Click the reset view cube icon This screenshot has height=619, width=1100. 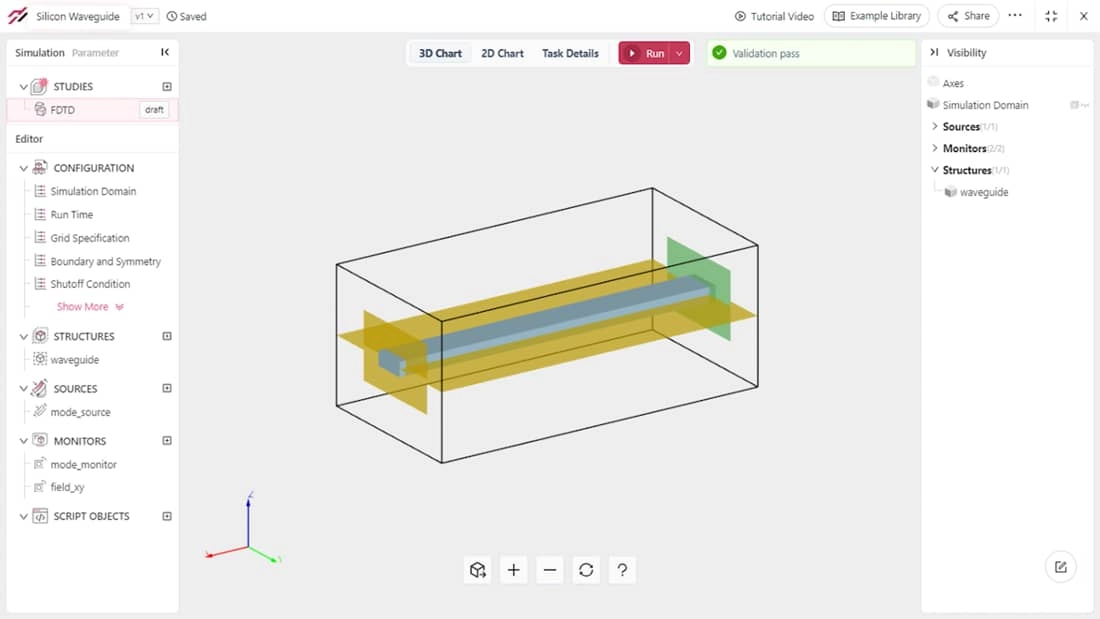click(478, 570)
